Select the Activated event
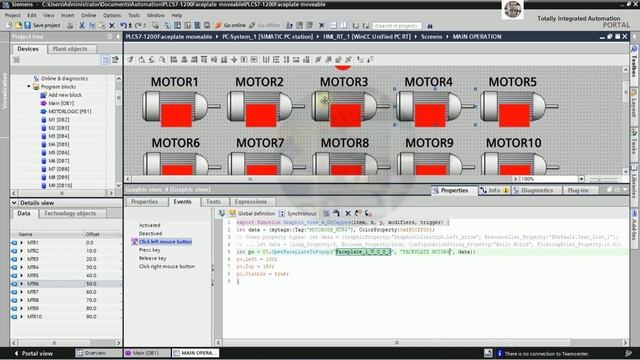640x360 pixels. pyautogui.click(x=149, y=225)
